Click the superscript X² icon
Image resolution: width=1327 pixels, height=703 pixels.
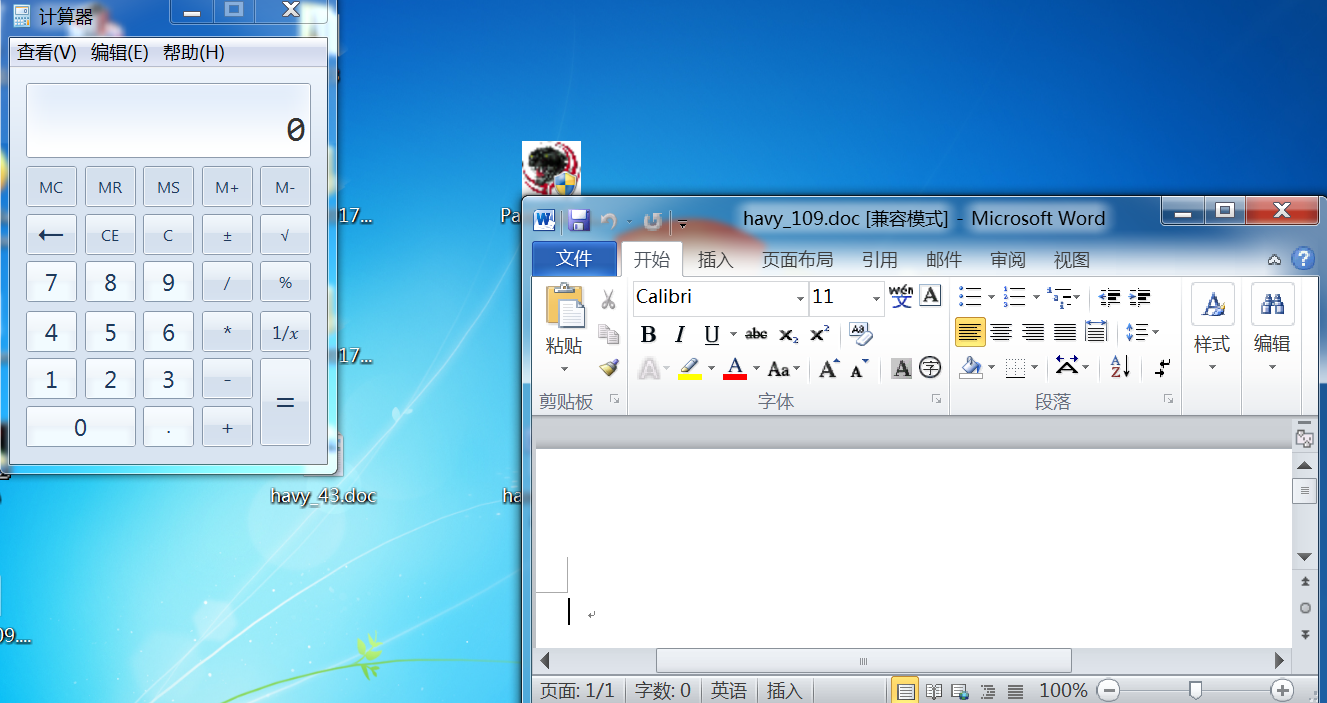pos(820,334)
